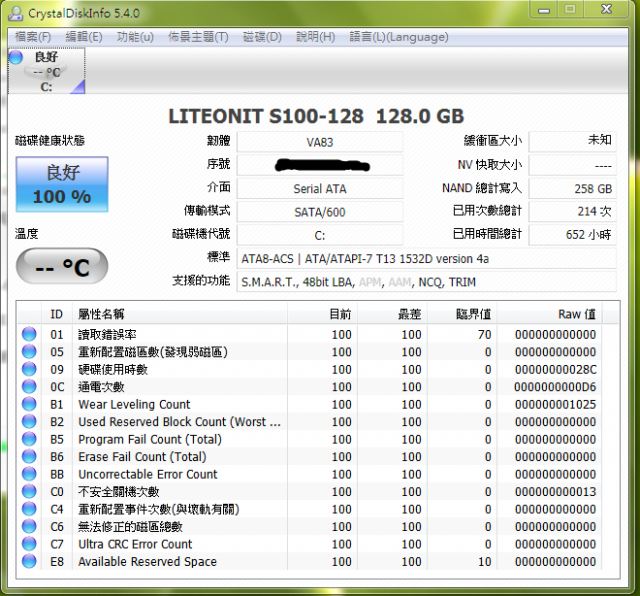Click the -- °C temperature button

[62, 266]
